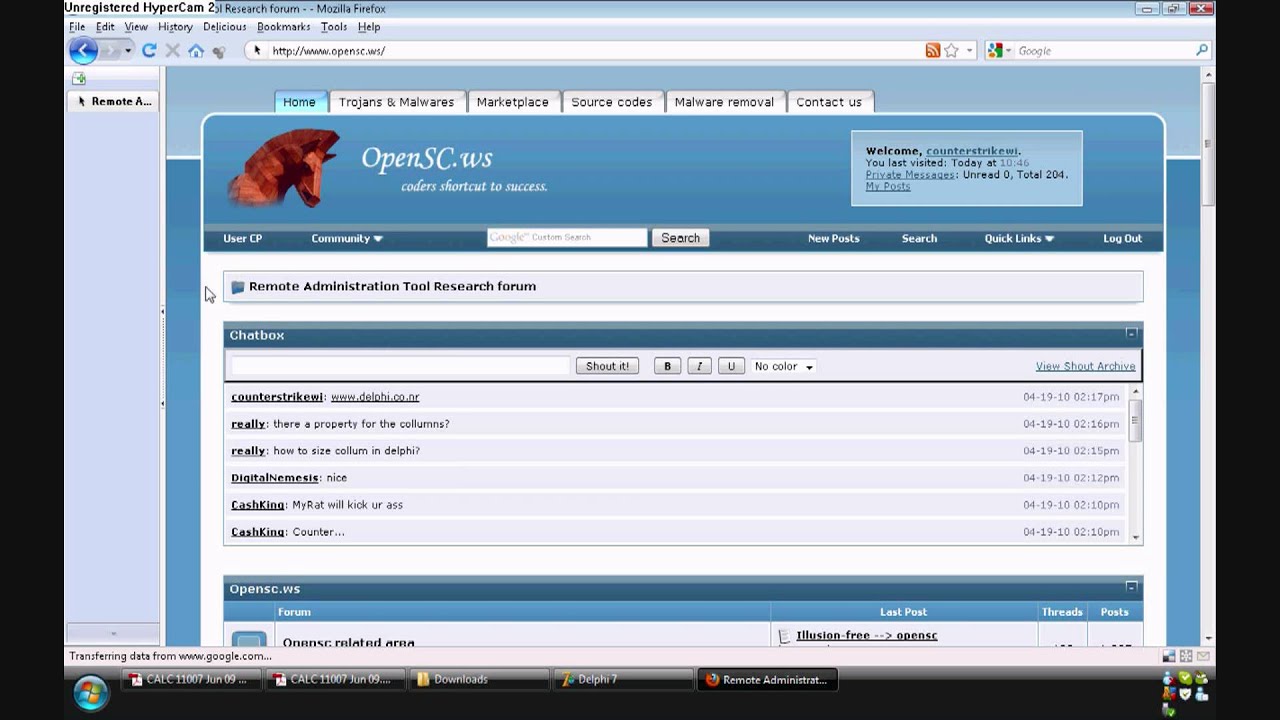Click the New Posts link
Viewport: 1280px width, 720px height.
point(833,238)
